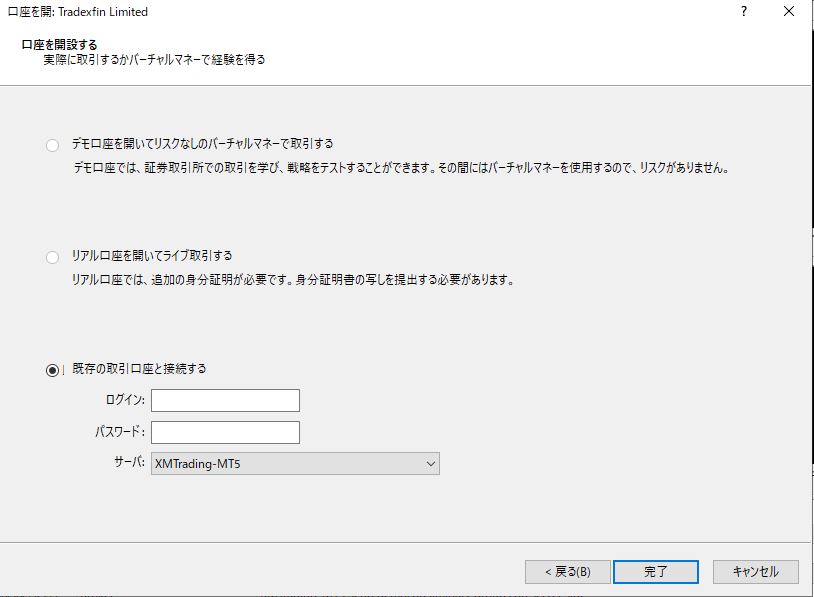Select connect to existing trading account radio
The width and height of the screenshot is (814, 597).
pyautogui.click(x=52, y=370)
